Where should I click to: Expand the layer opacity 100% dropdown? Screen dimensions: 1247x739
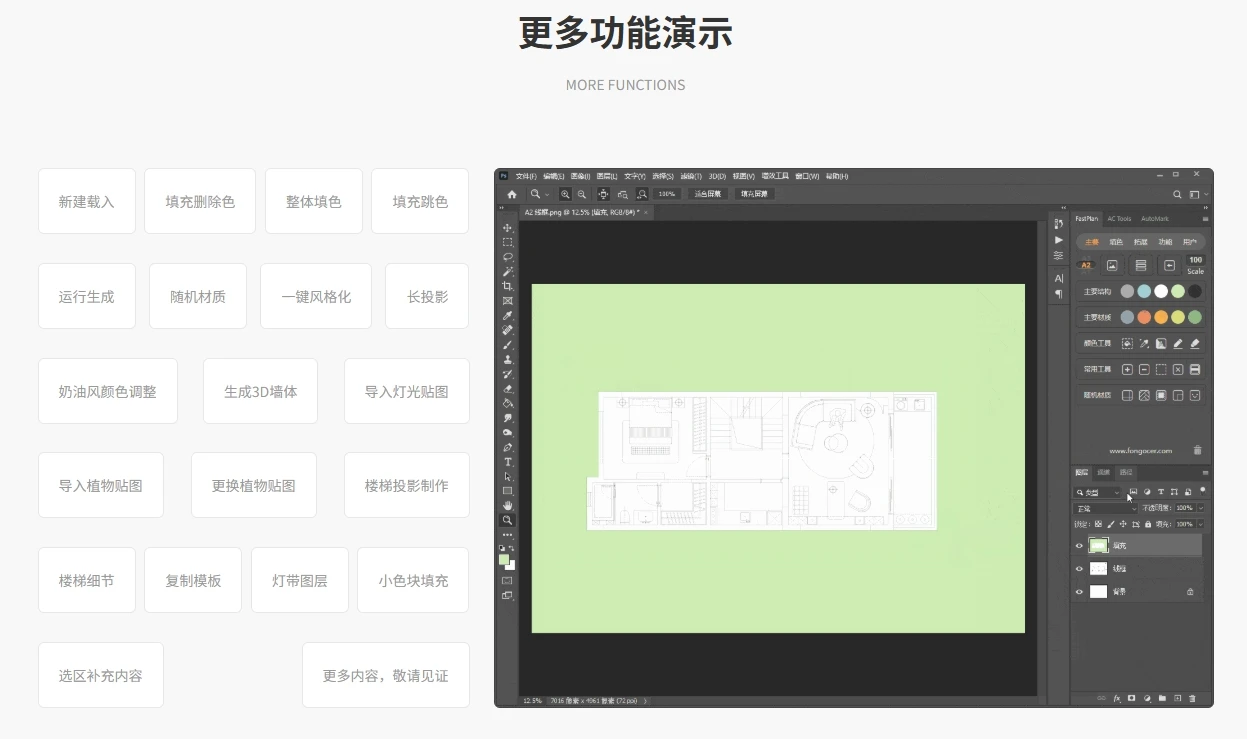point(1201,508)
